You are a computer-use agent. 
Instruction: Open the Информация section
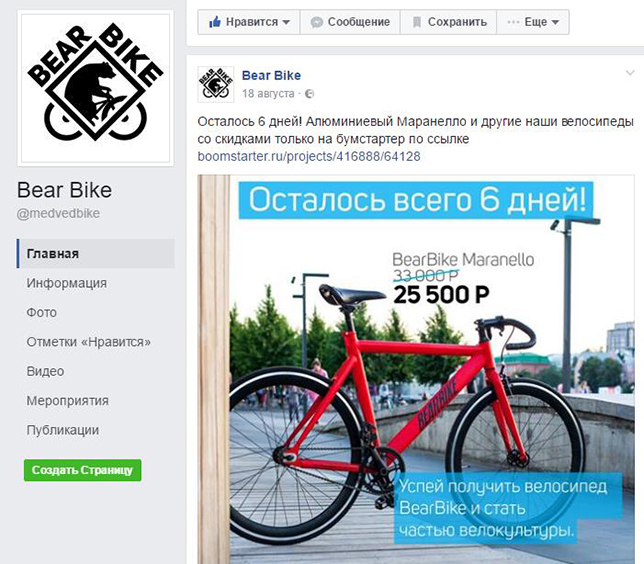click(67, 283)
